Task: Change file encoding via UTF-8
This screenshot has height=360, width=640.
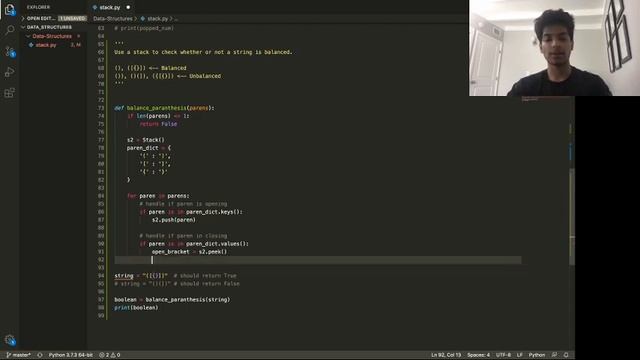Action: coord(503,355)
